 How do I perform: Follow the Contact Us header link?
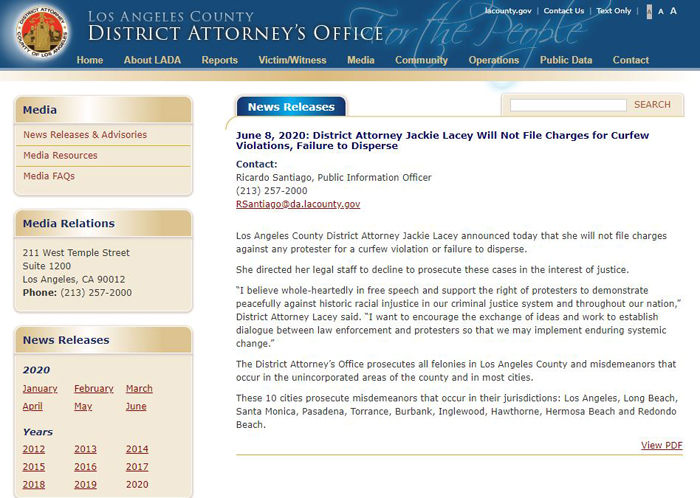(x=564, y=11)
